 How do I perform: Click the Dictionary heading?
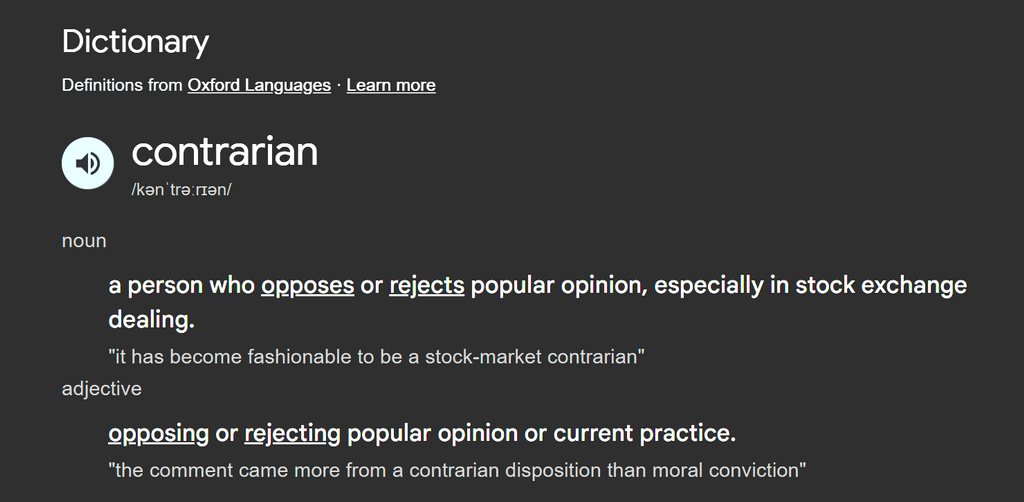click(135, 42)
